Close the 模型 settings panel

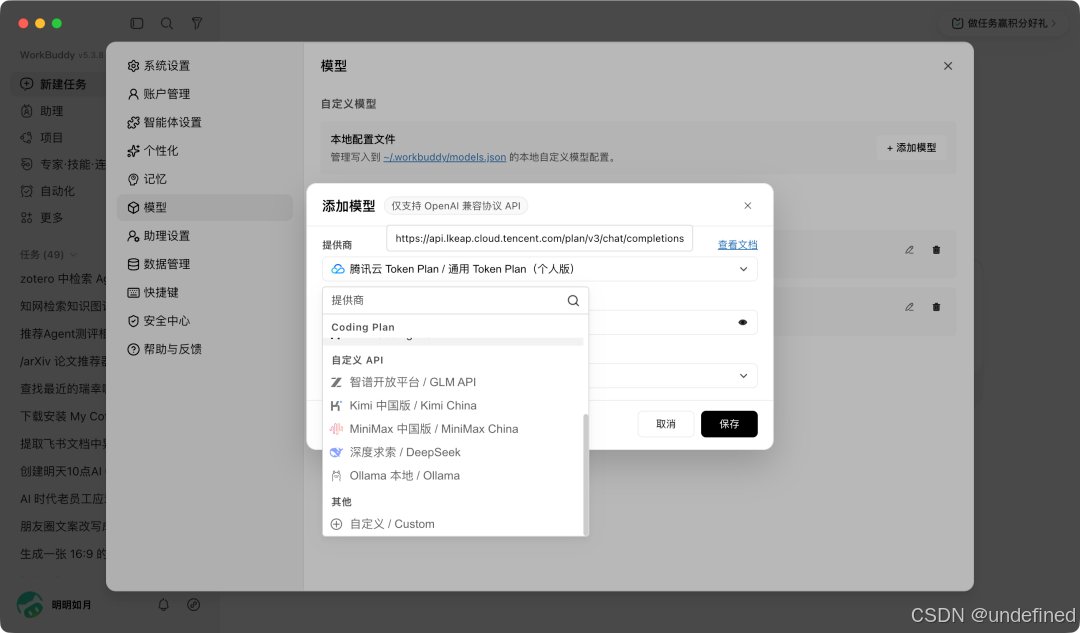pyautogui.click(x=948, y=66)
